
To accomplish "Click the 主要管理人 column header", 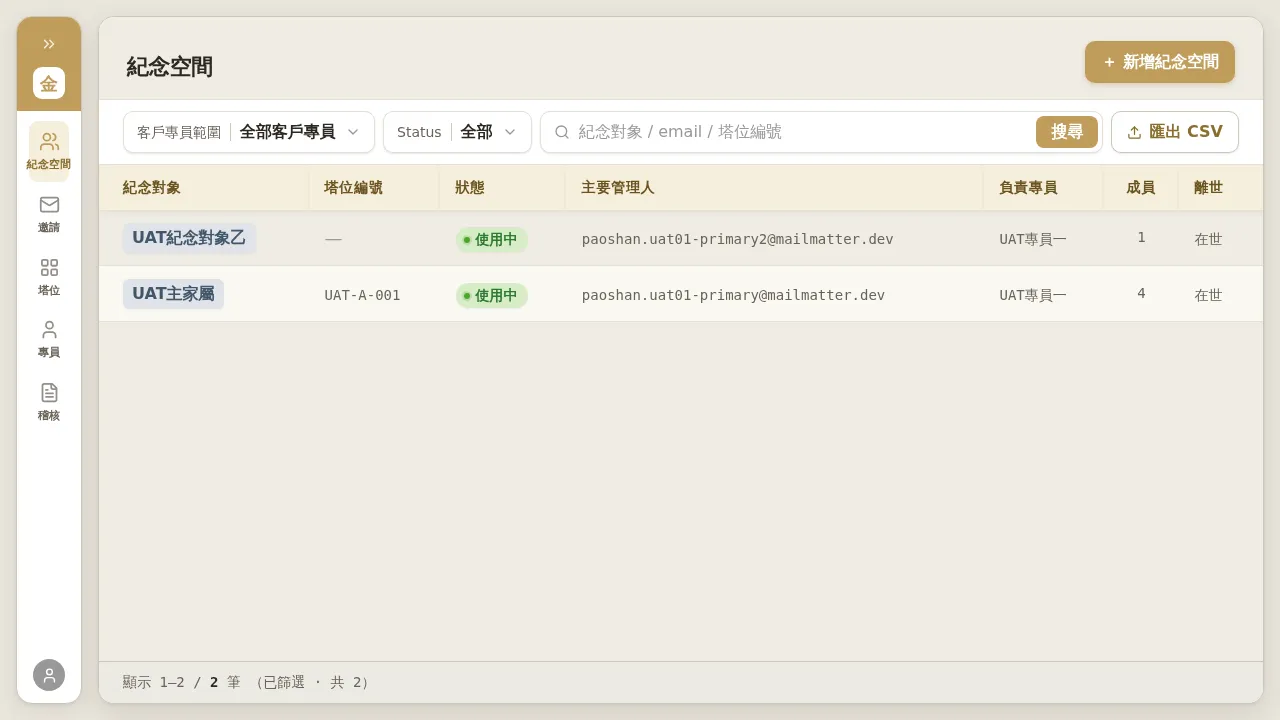I will click(618, 187).
